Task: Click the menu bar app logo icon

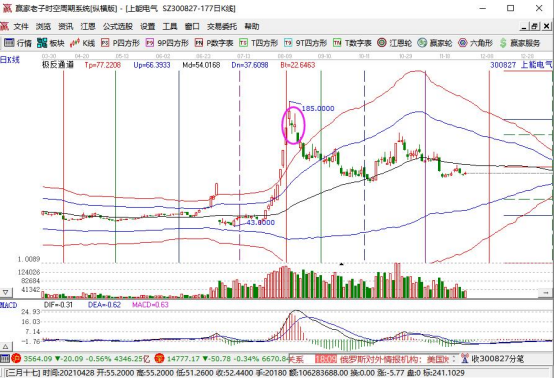Action: click(4, 26)
